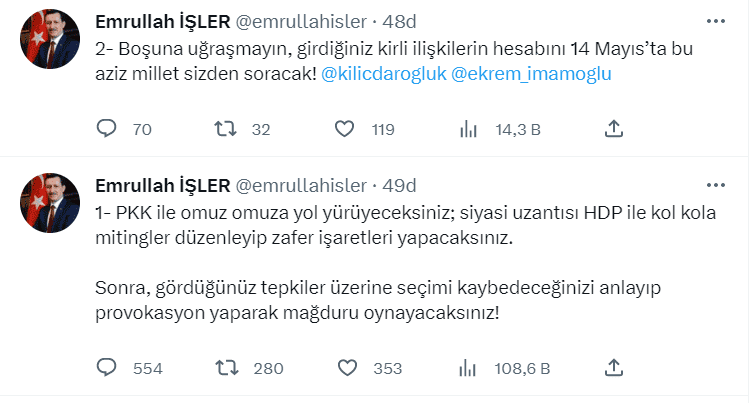View analytics showing 14,3 B views
The image size is (751, 403).
(x=467, y=128)
